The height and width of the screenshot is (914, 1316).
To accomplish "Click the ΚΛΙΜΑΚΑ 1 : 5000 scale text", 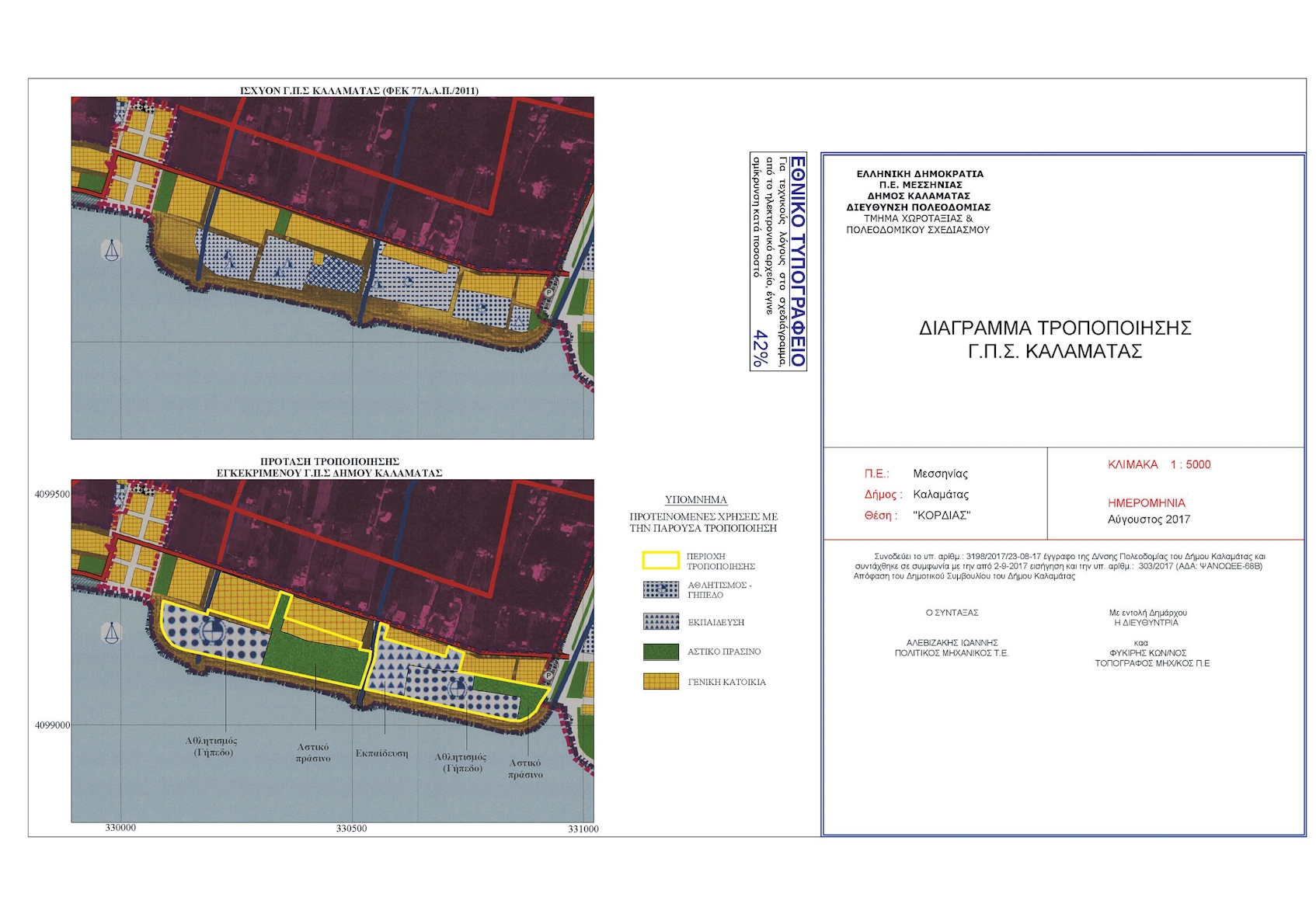I will [1158, 464].
